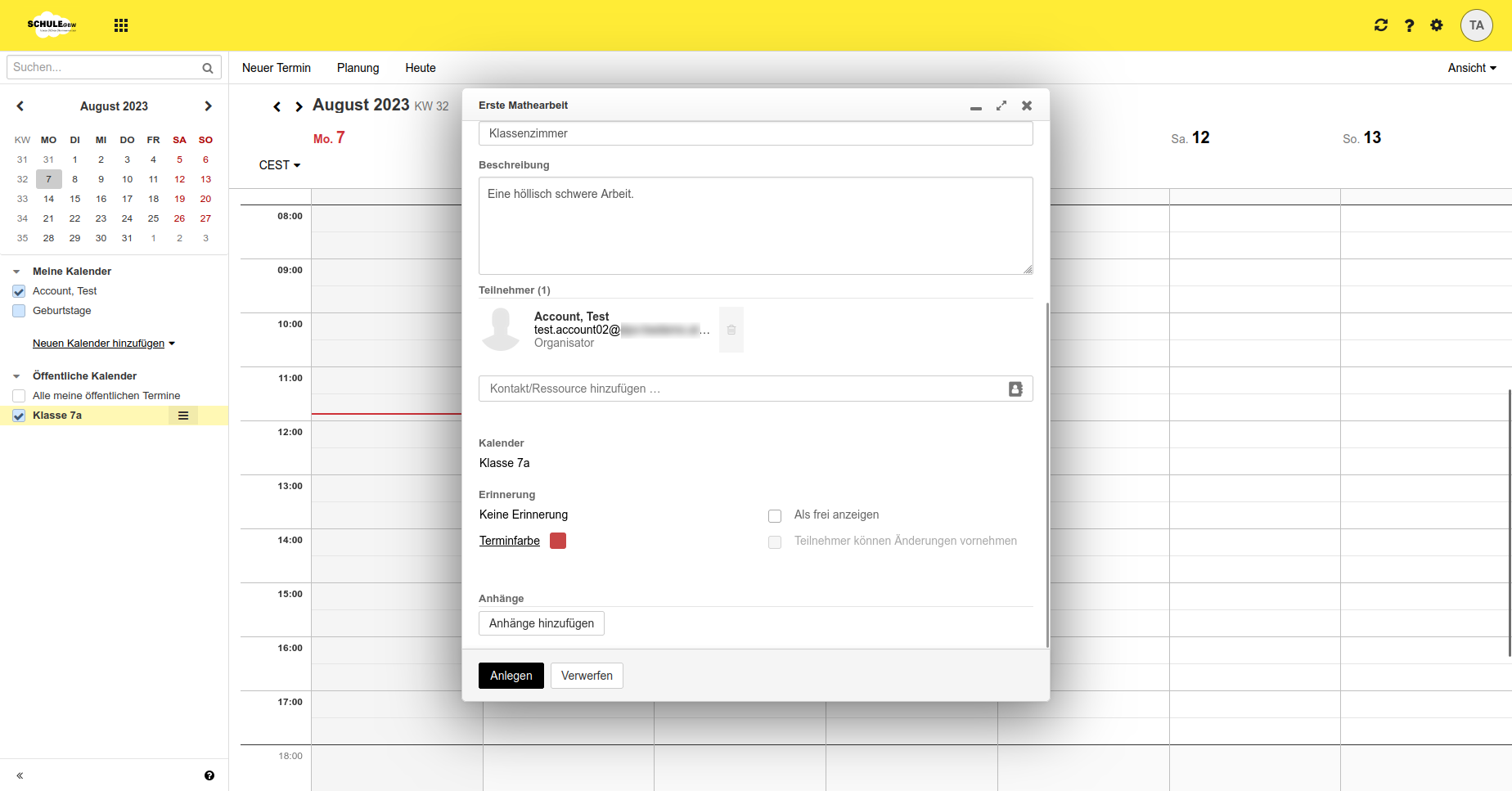Go to next month in mini calendar
The height and width of the screenshot is (791, 1512).
click(208, 106)
